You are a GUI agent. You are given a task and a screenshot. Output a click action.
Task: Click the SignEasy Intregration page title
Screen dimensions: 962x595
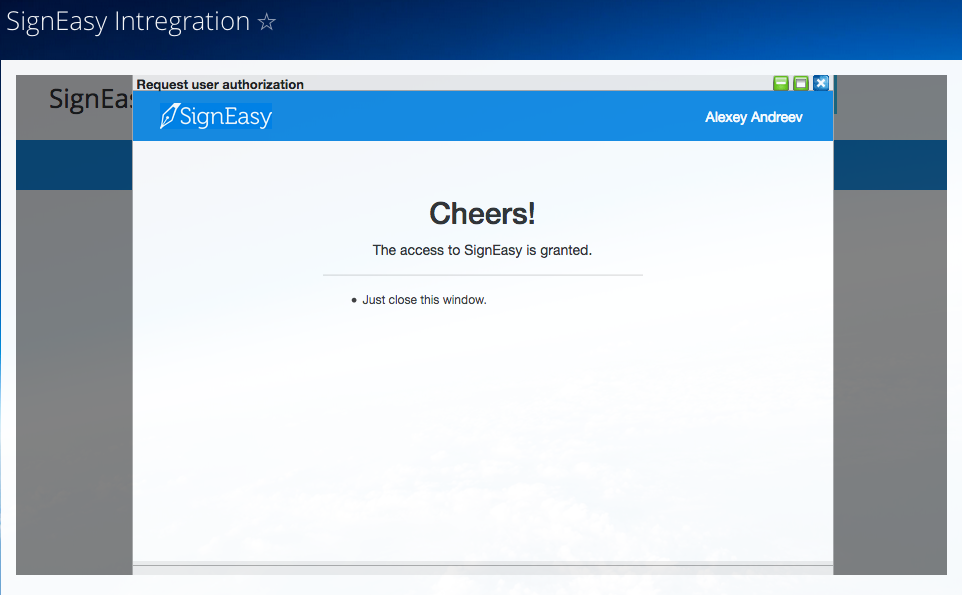click(x=128, y=22)
